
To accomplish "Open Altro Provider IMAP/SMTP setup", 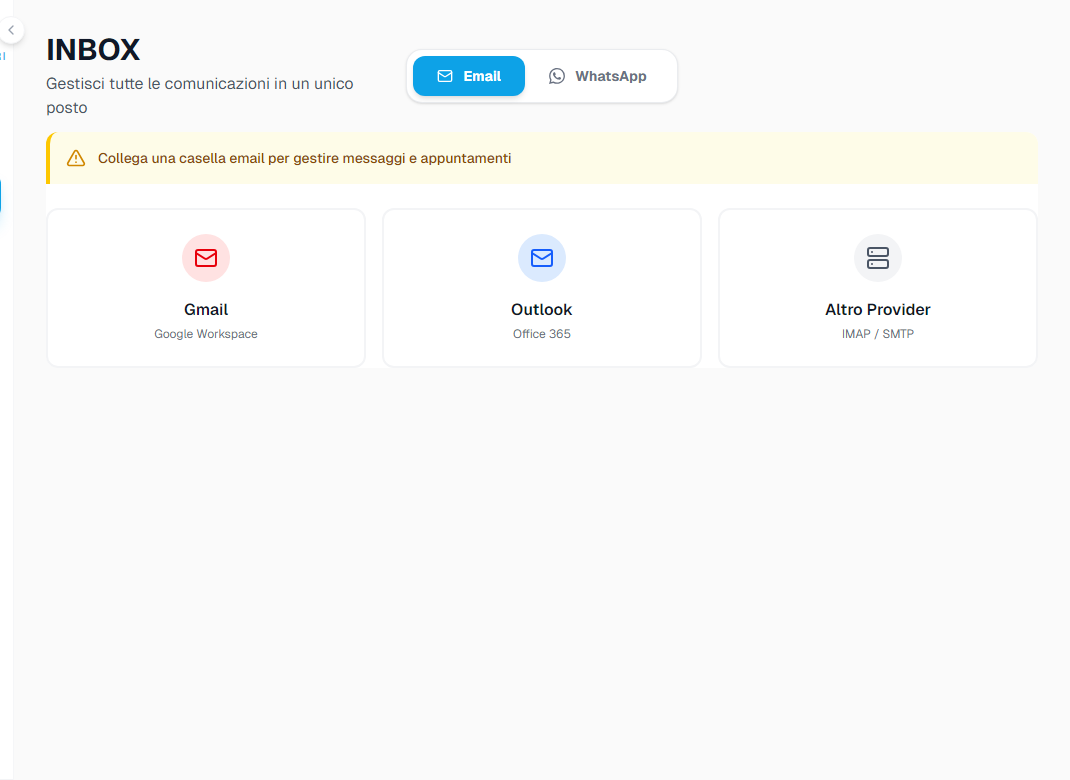I will coord(877,287).
